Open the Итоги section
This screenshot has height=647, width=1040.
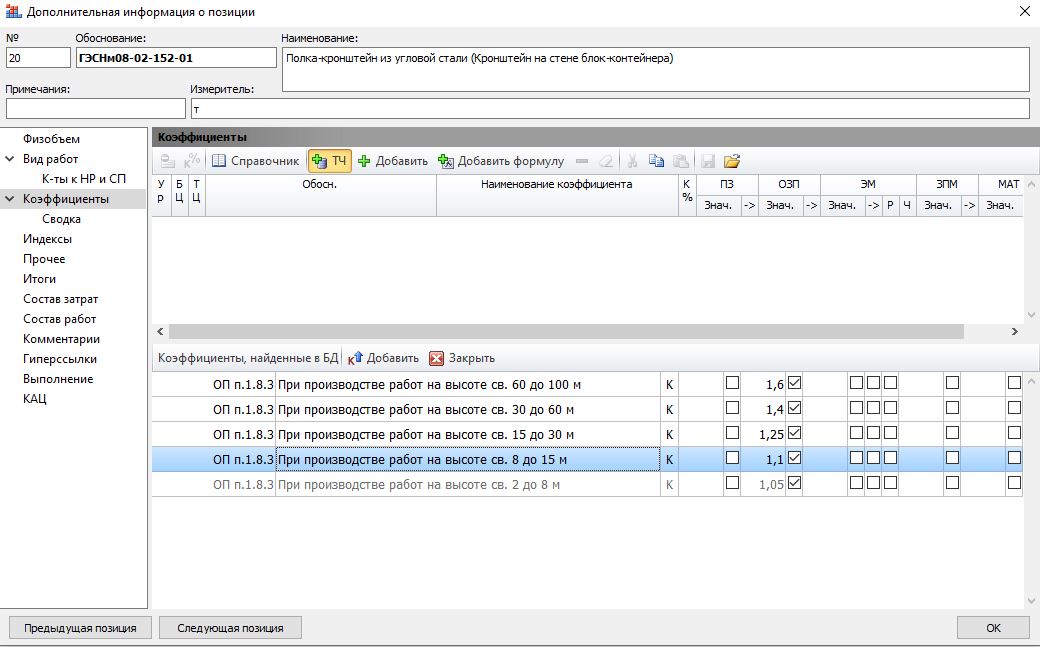(x=39, y=278)
